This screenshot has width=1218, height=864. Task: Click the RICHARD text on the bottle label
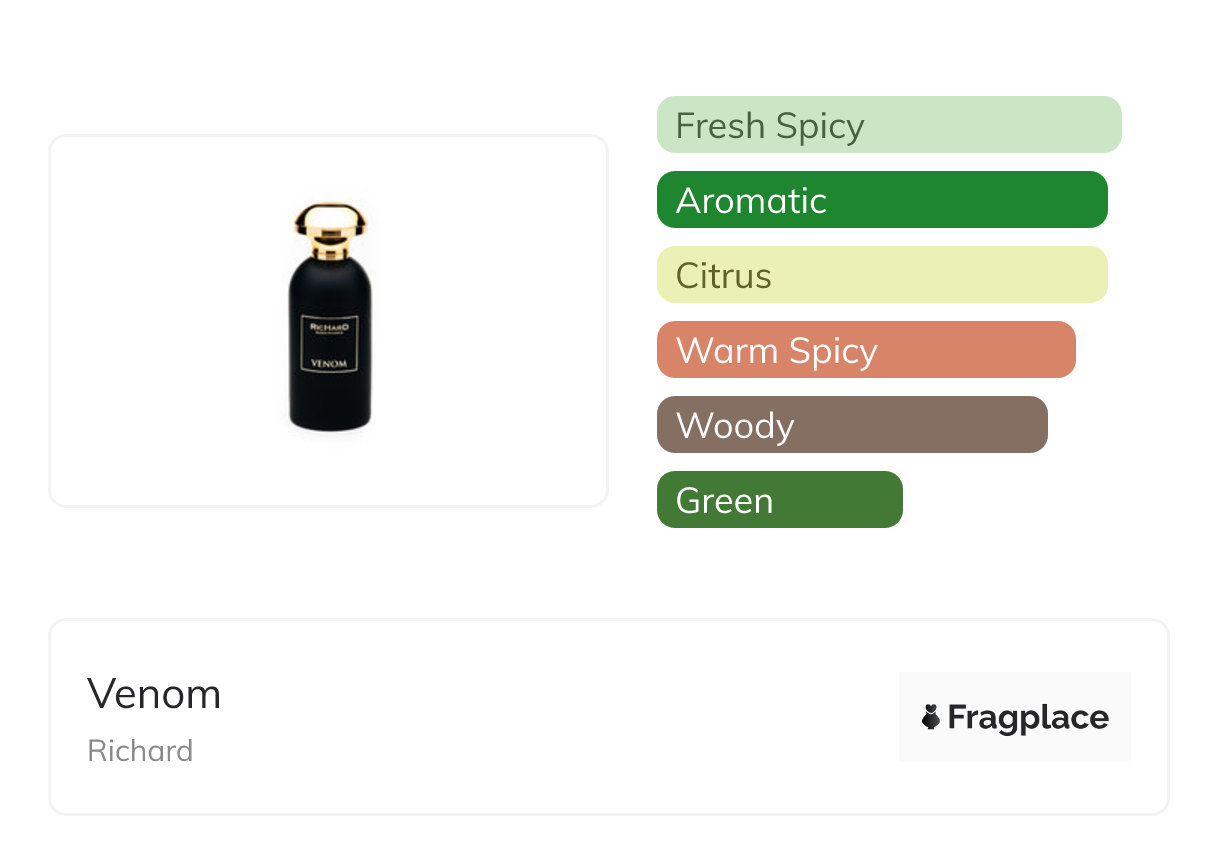pos(329,326)
